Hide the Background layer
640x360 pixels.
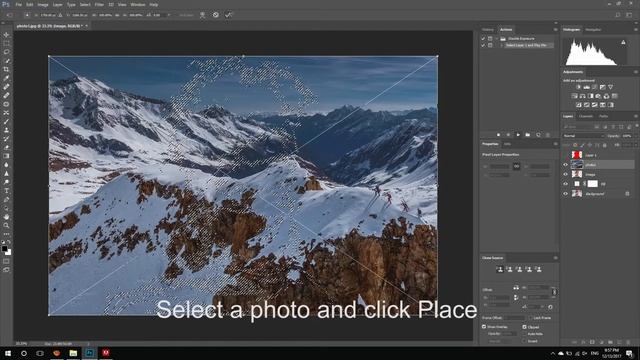pyautogui.click(x=566, y=194)
